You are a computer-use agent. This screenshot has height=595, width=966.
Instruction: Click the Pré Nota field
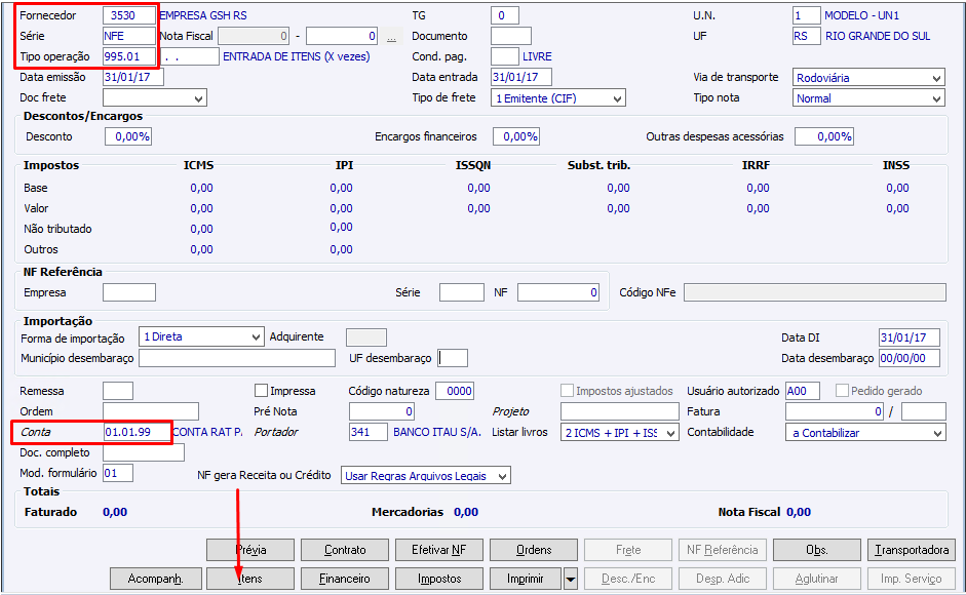(382, 411)
